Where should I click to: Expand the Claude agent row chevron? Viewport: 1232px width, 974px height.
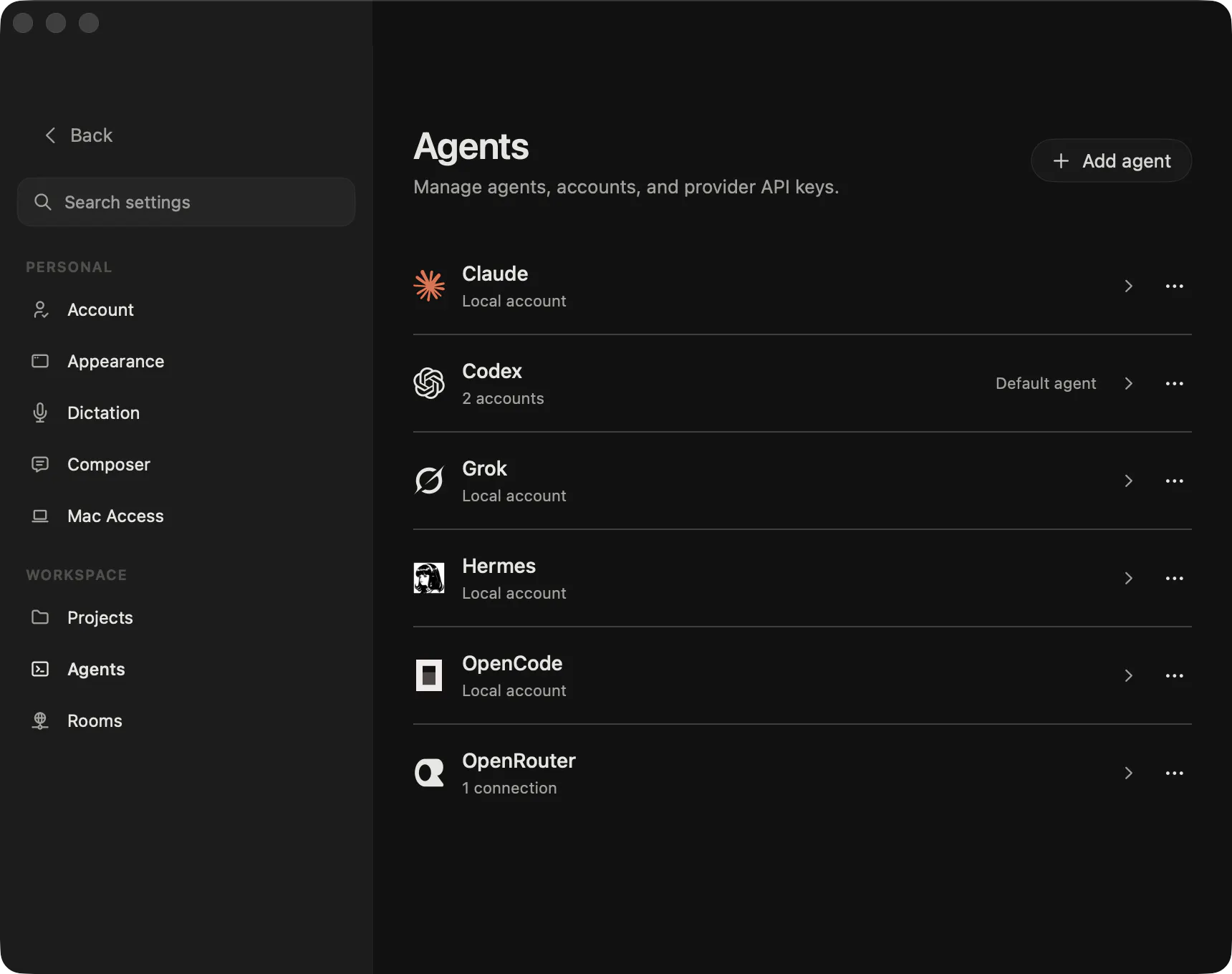pyautogui.click(x=1129, y=286)
